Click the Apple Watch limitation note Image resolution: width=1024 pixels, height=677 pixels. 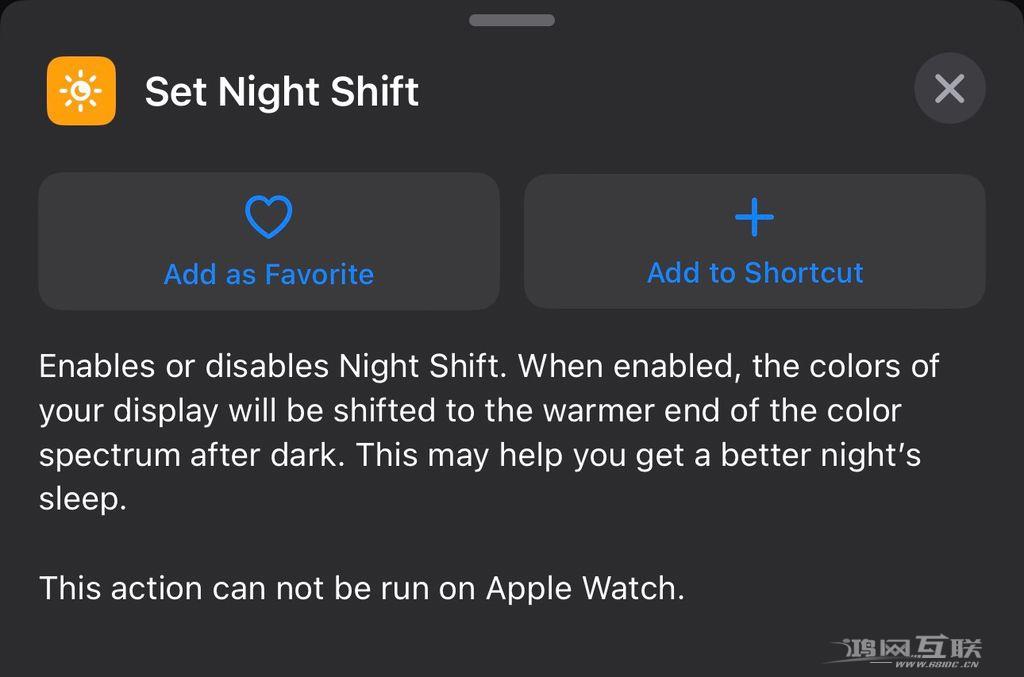point(361,587)
